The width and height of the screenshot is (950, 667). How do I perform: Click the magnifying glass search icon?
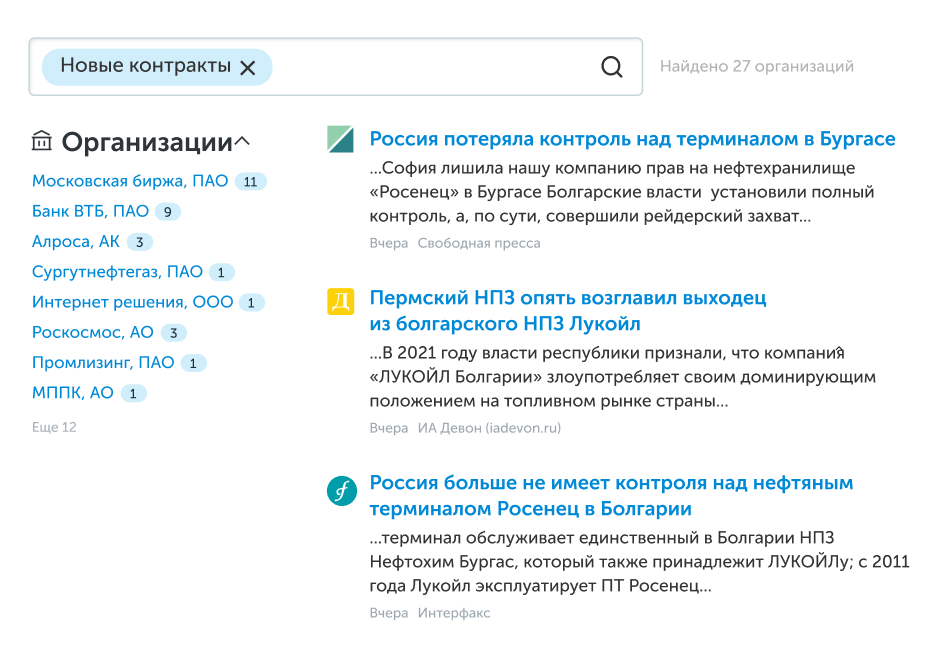(611, 67)
